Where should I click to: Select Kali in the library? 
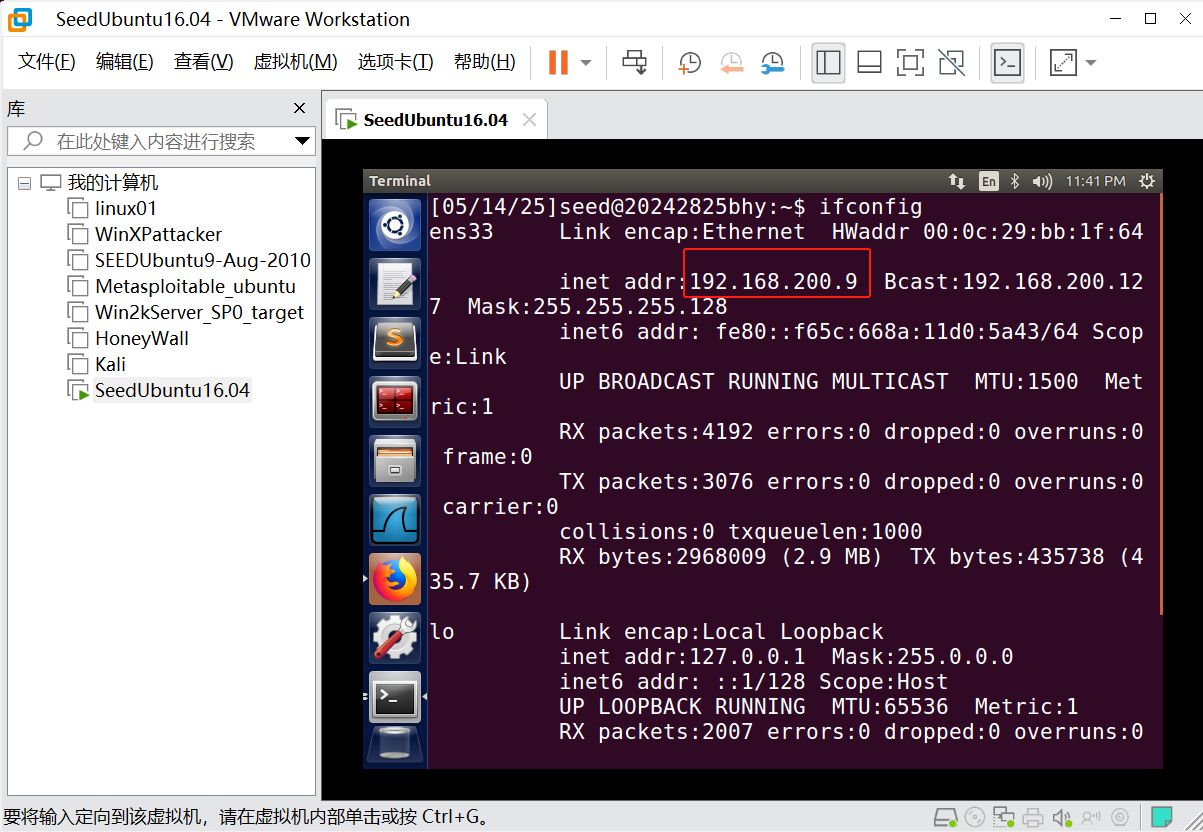point(110,365)
